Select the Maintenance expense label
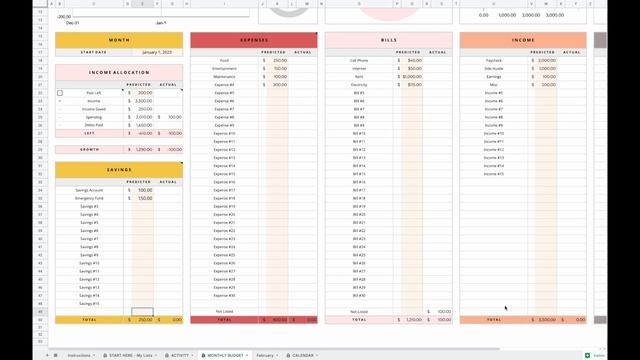The height and width of the screenshot is (360, 640). coord(224,77)
